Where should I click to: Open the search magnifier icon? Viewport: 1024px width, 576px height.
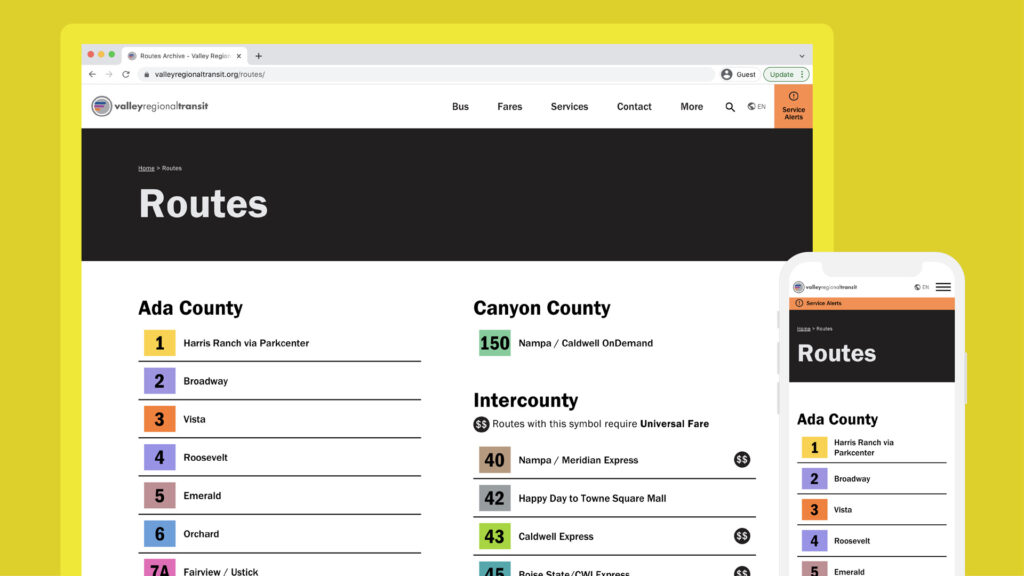point(729,106)
